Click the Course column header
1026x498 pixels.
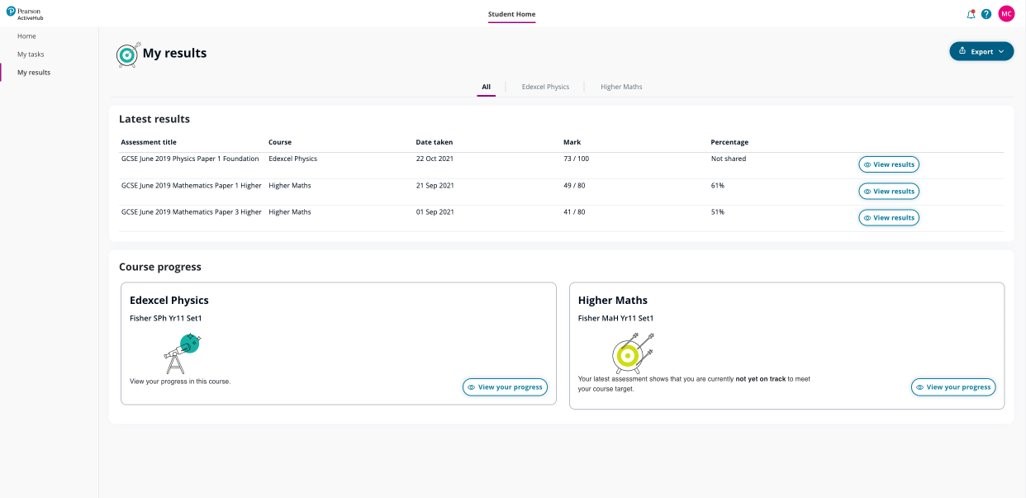[x=280, y=142]
